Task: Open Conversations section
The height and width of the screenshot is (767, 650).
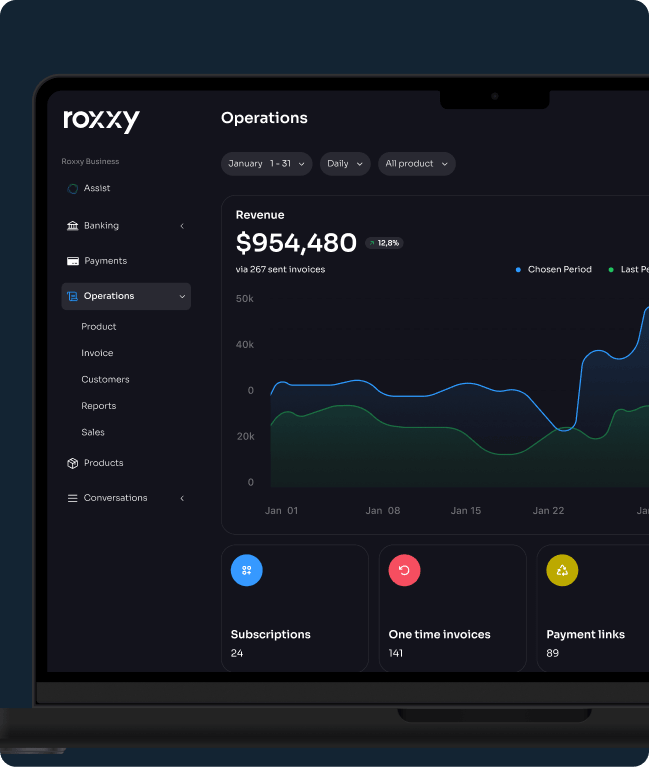Action: point(115,498)
